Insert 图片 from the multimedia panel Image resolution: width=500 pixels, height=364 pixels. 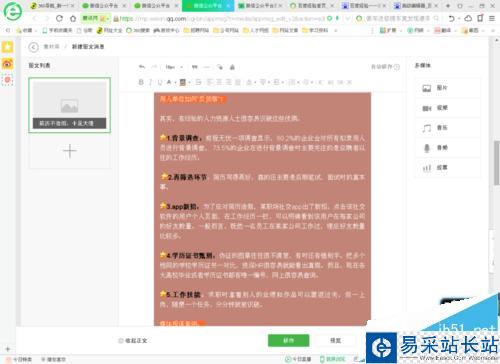(x=447, y=88)
